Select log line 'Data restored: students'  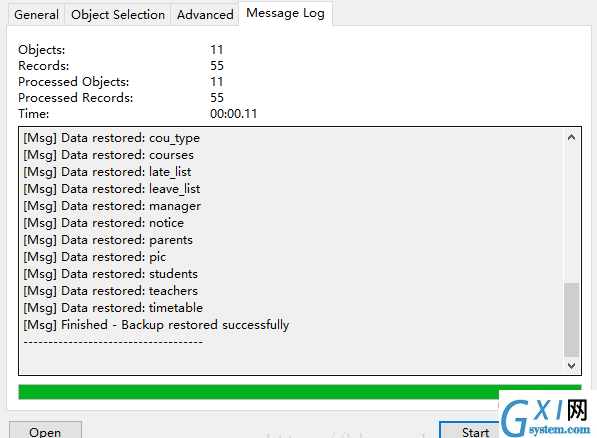tap(110, 274)
